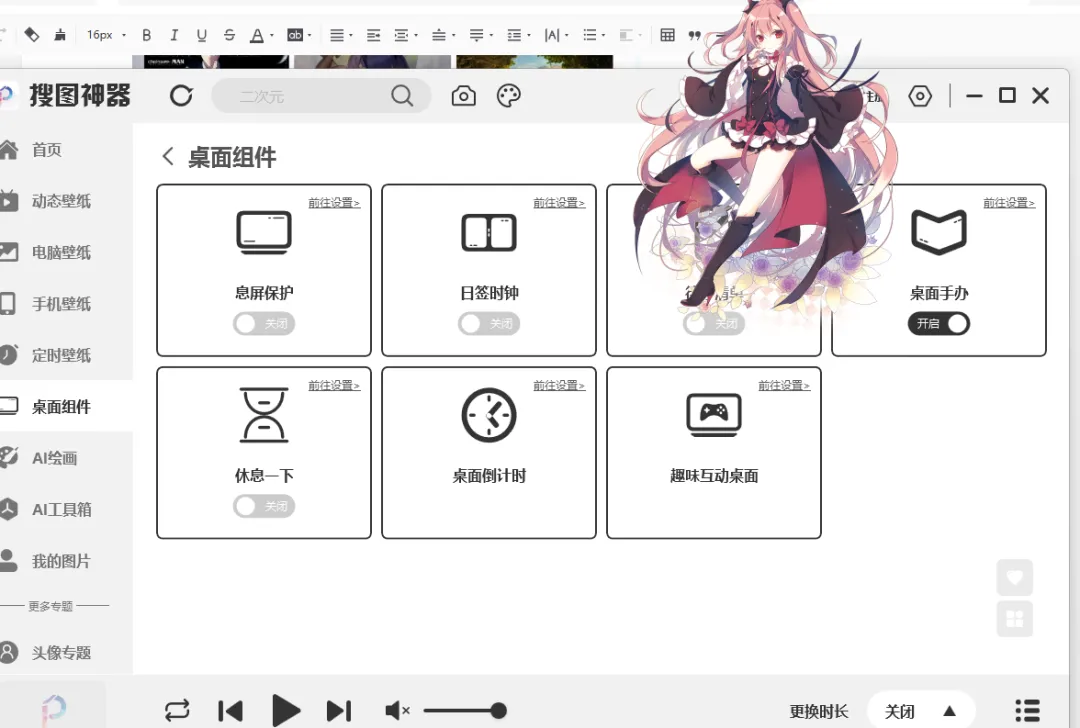Insert a table with the table icon
1080x728 pixels.
click(x=667, y=35)
